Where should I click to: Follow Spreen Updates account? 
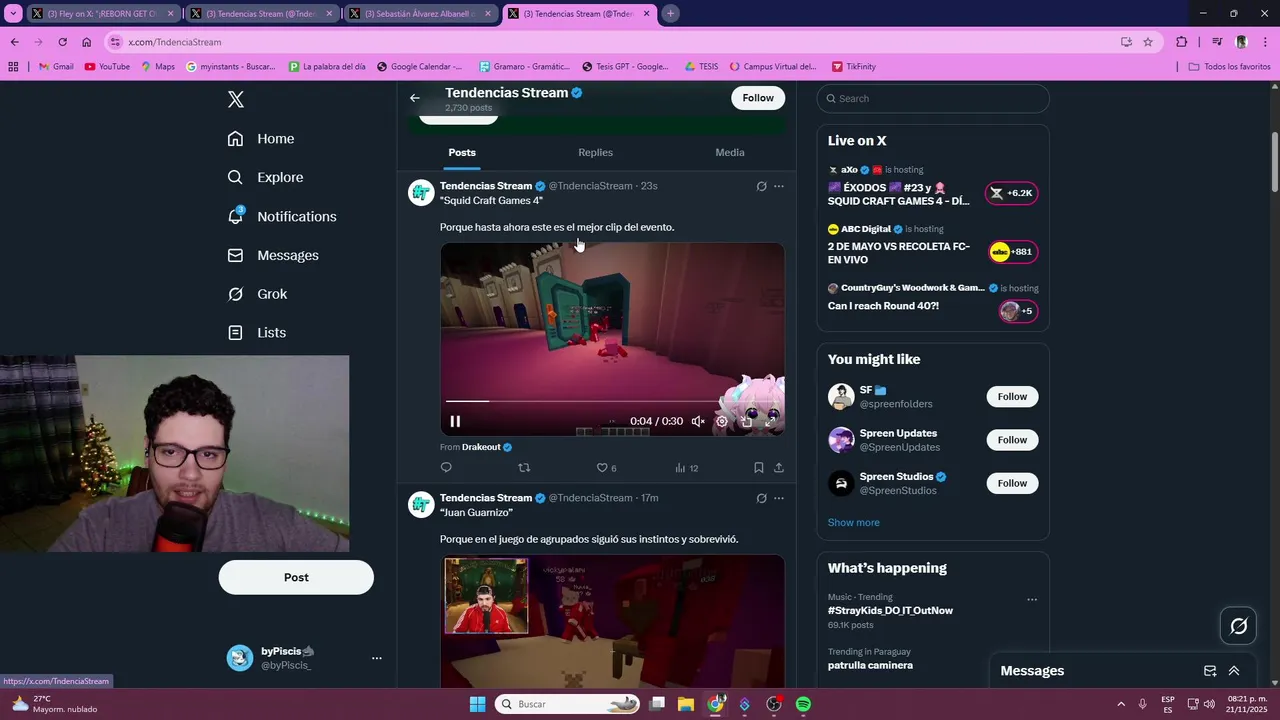point(1012,440)
